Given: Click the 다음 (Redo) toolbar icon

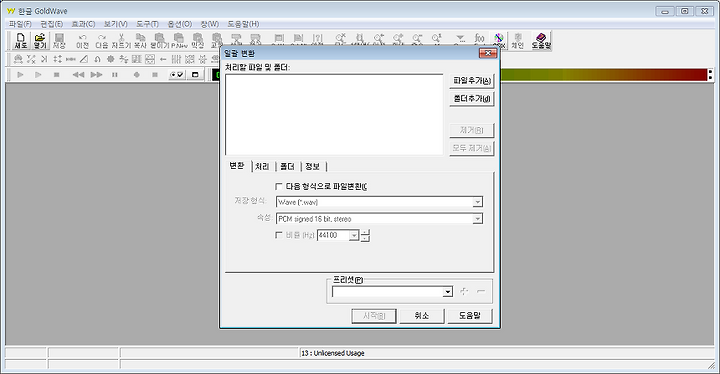Looking at the screenshot, I should click(x=102, y=40).
